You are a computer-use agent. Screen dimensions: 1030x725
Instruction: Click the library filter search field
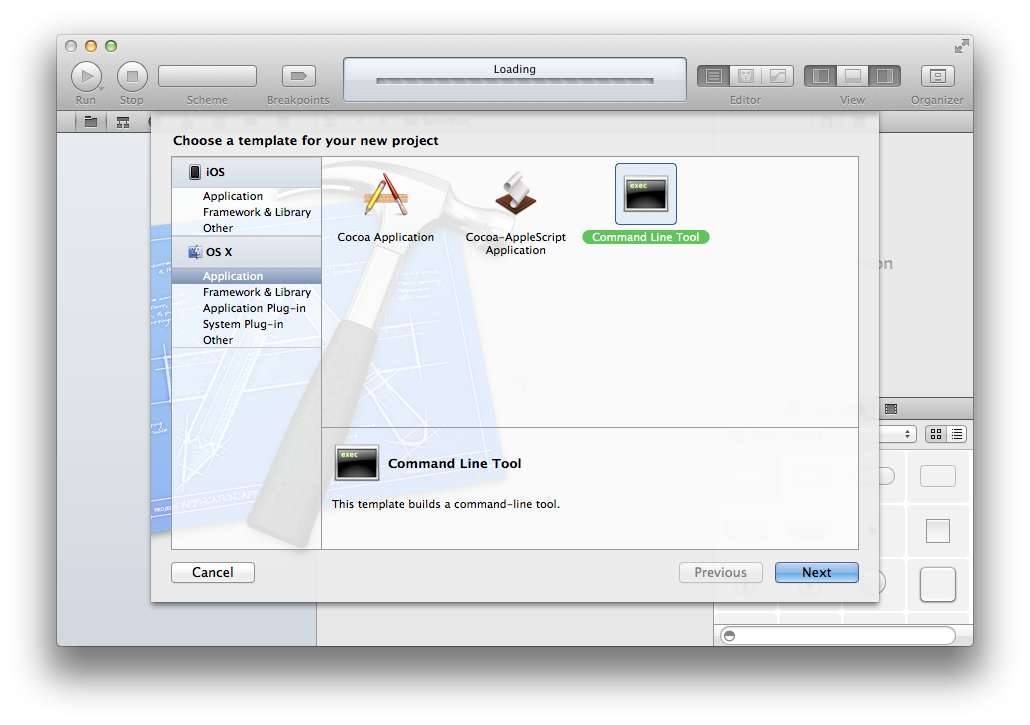tap(838, 636)
